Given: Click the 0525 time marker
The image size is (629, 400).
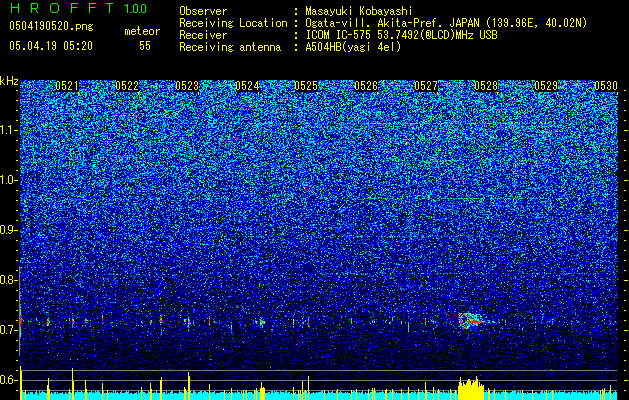Looking at the screenshot, I should click(306, 86).
